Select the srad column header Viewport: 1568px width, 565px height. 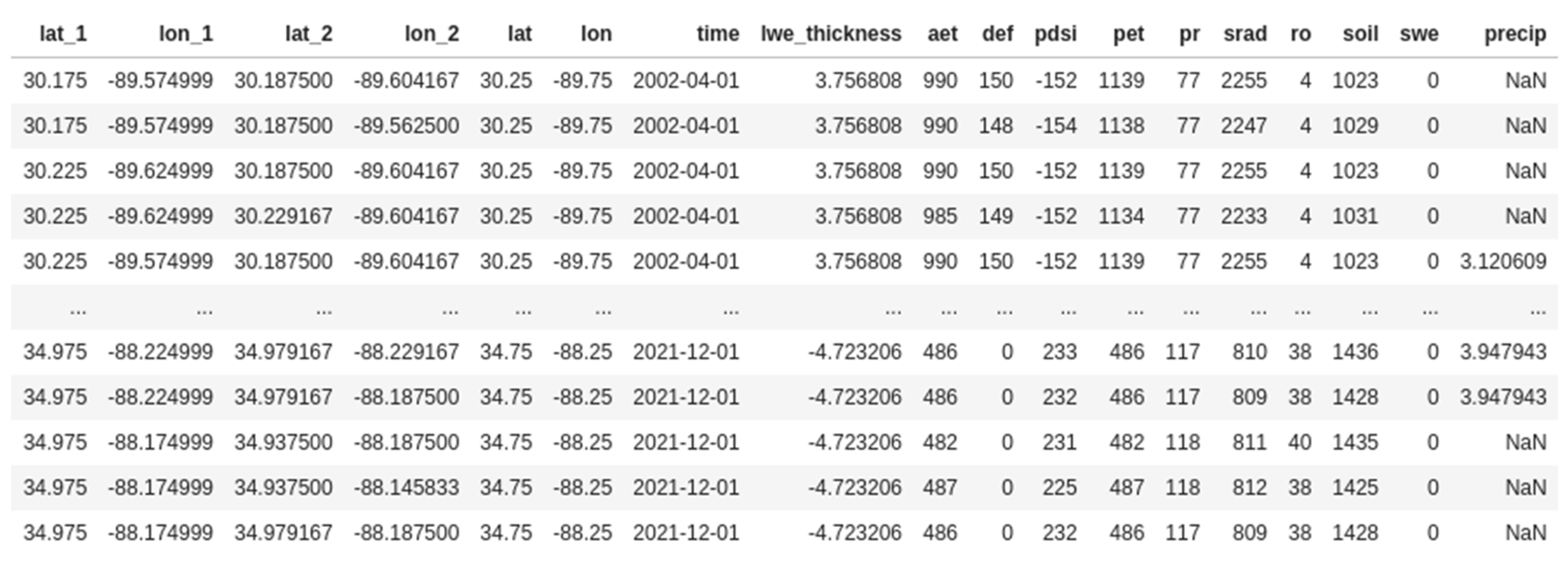(x=1245, y=34)
